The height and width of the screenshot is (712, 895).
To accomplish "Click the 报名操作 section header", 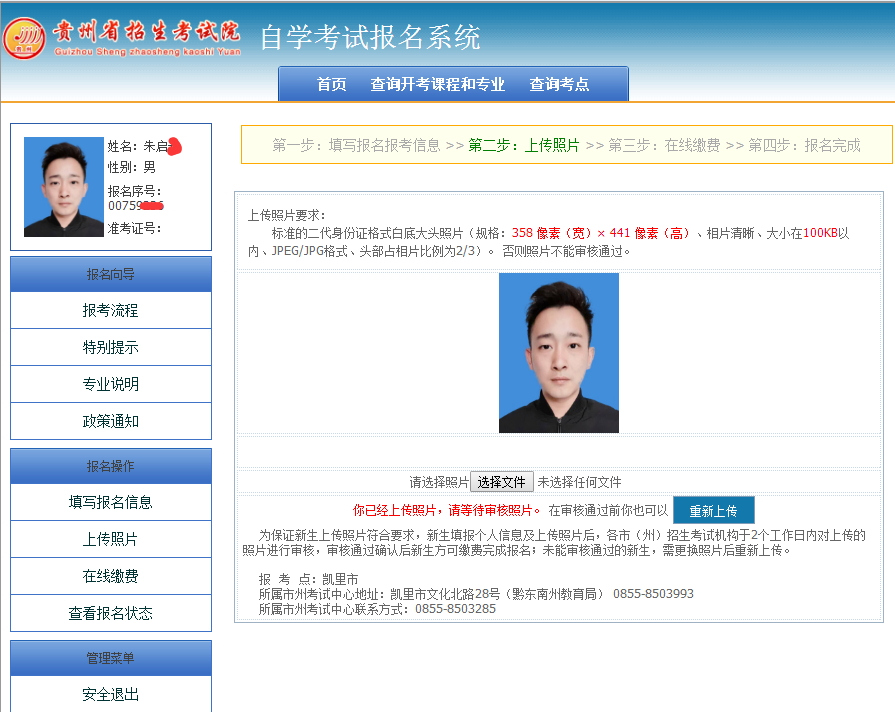I will point(111,466).
